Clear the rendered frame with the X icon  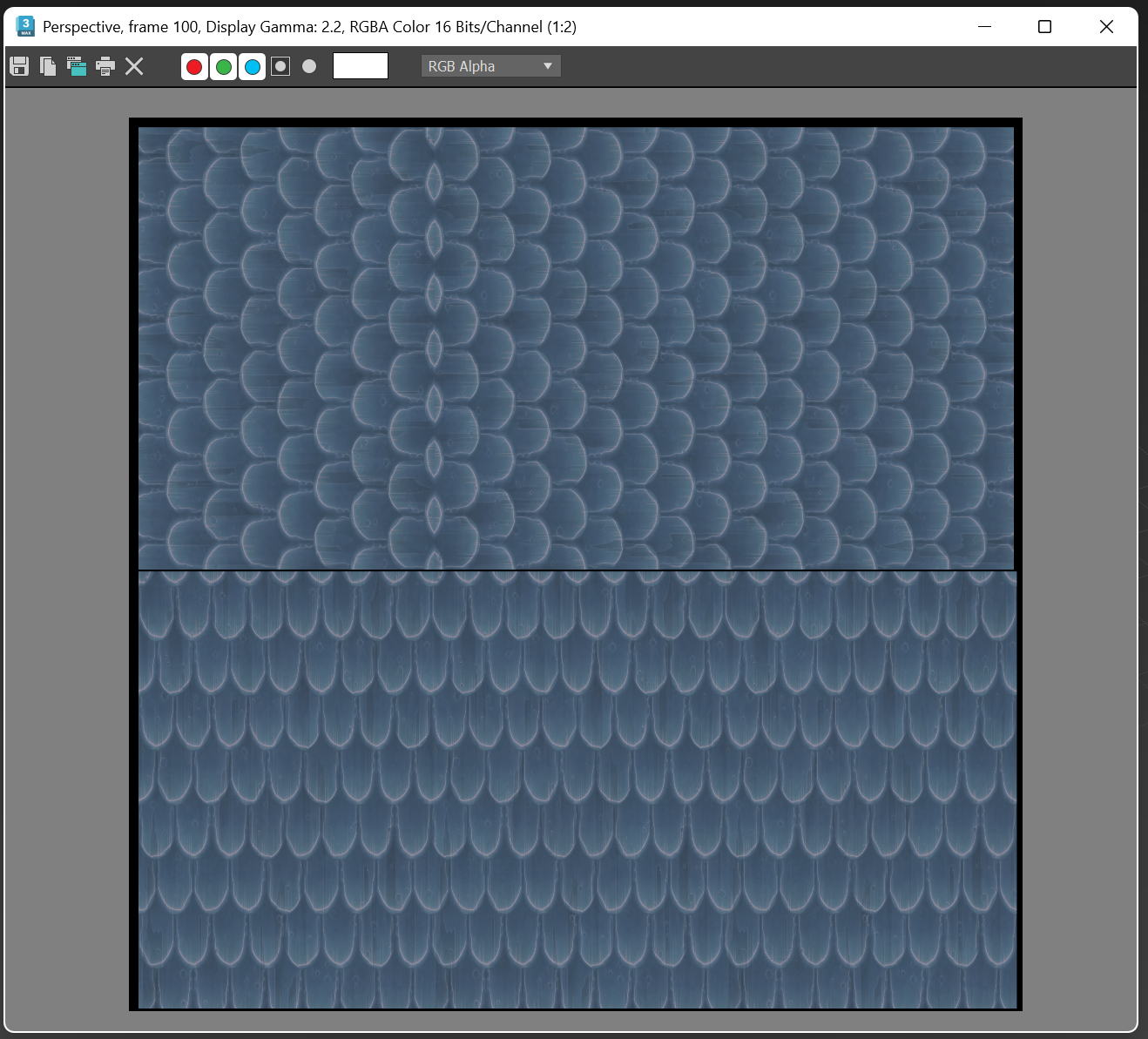pyautogui.click(x=134, y=66)
